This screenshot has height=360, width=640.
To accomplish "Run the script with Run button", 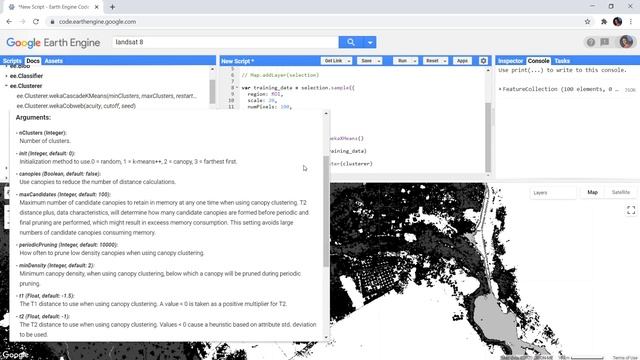I will pos(402,61).
